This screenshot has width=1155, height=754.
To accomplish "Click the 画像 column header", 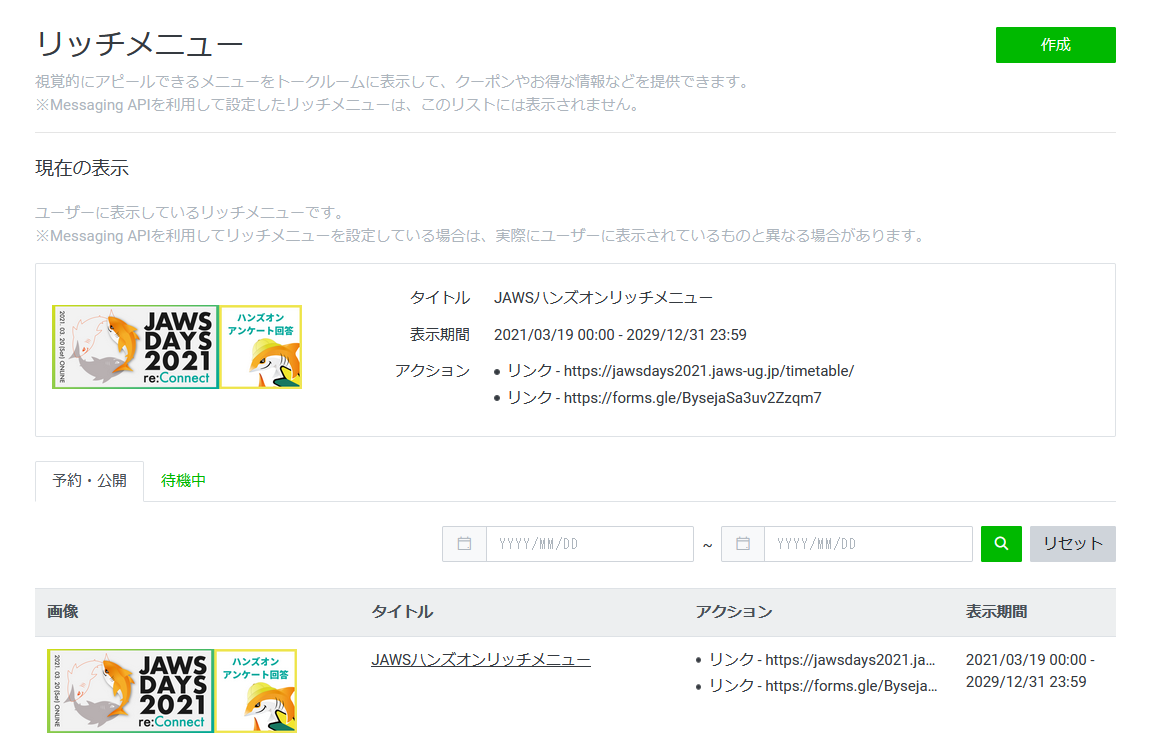I will click(63, 611).
